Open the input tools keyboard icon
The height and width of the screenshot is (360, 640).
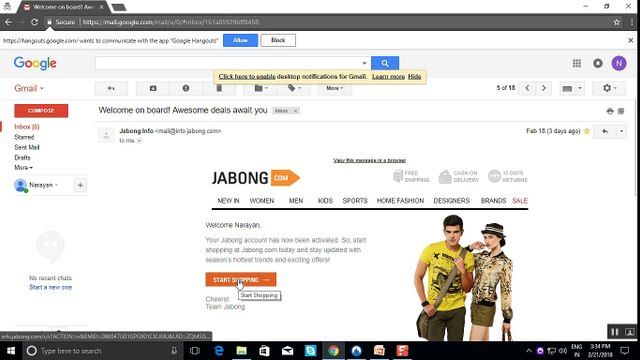567,88
